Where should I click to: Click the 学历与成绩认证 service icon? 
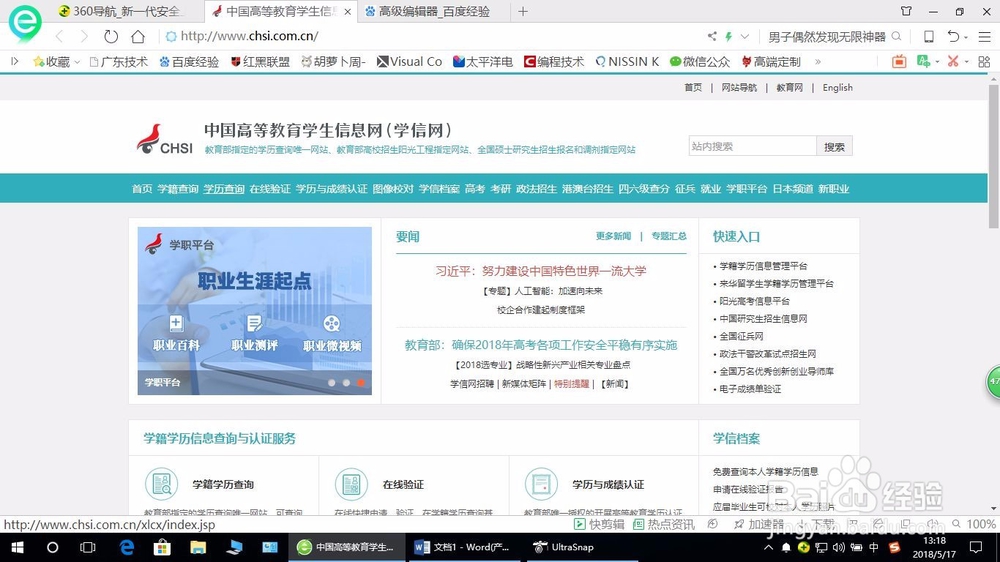tap(541, 484)
